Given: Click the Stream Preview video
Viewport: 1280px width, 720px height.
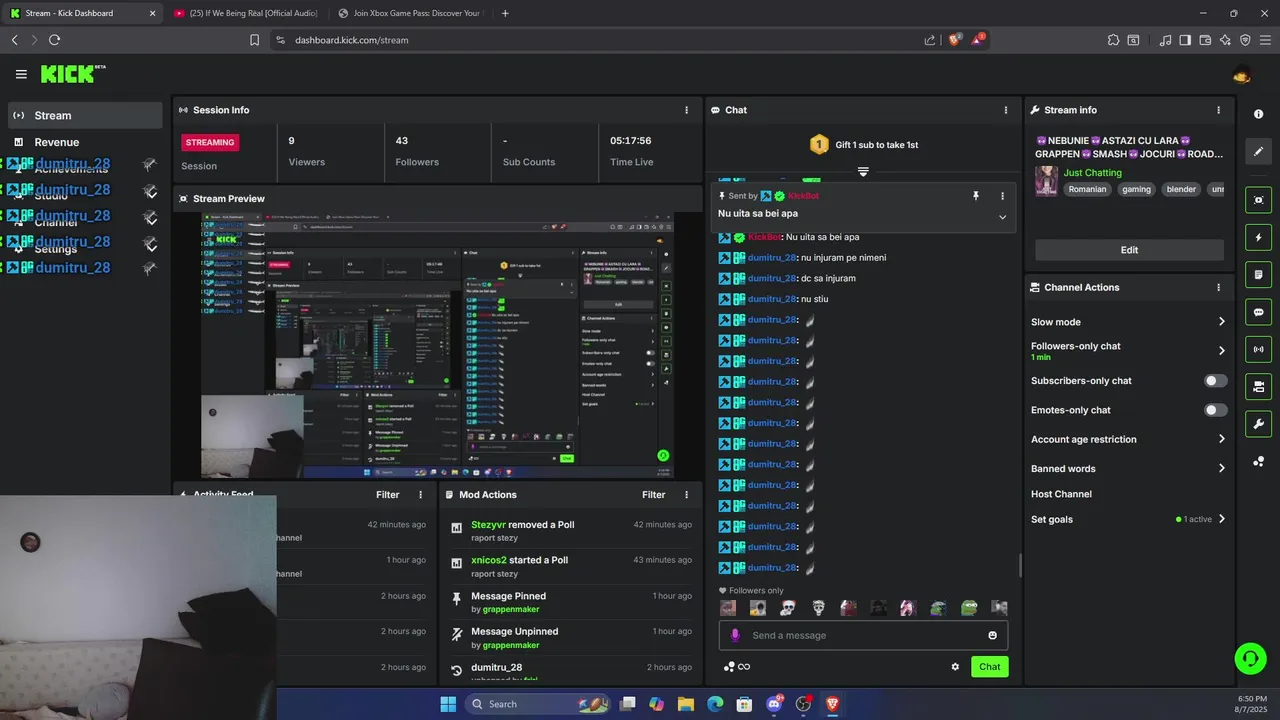Looking at the screenshot, I should (x=437, y=345).
